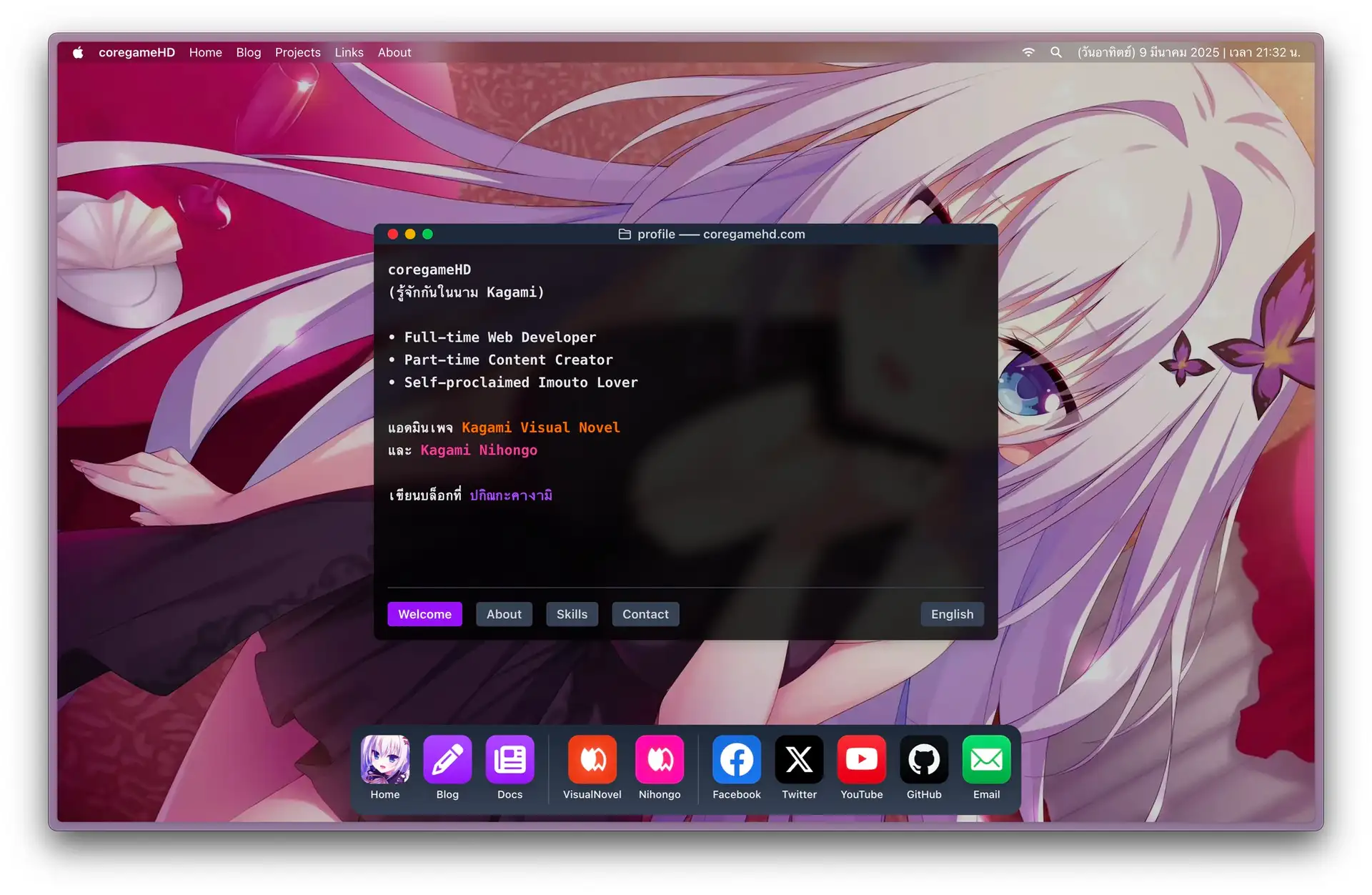Switch to the Contact tab
The height and width of the screenshot is (895, 1372).
pos(645,614)
